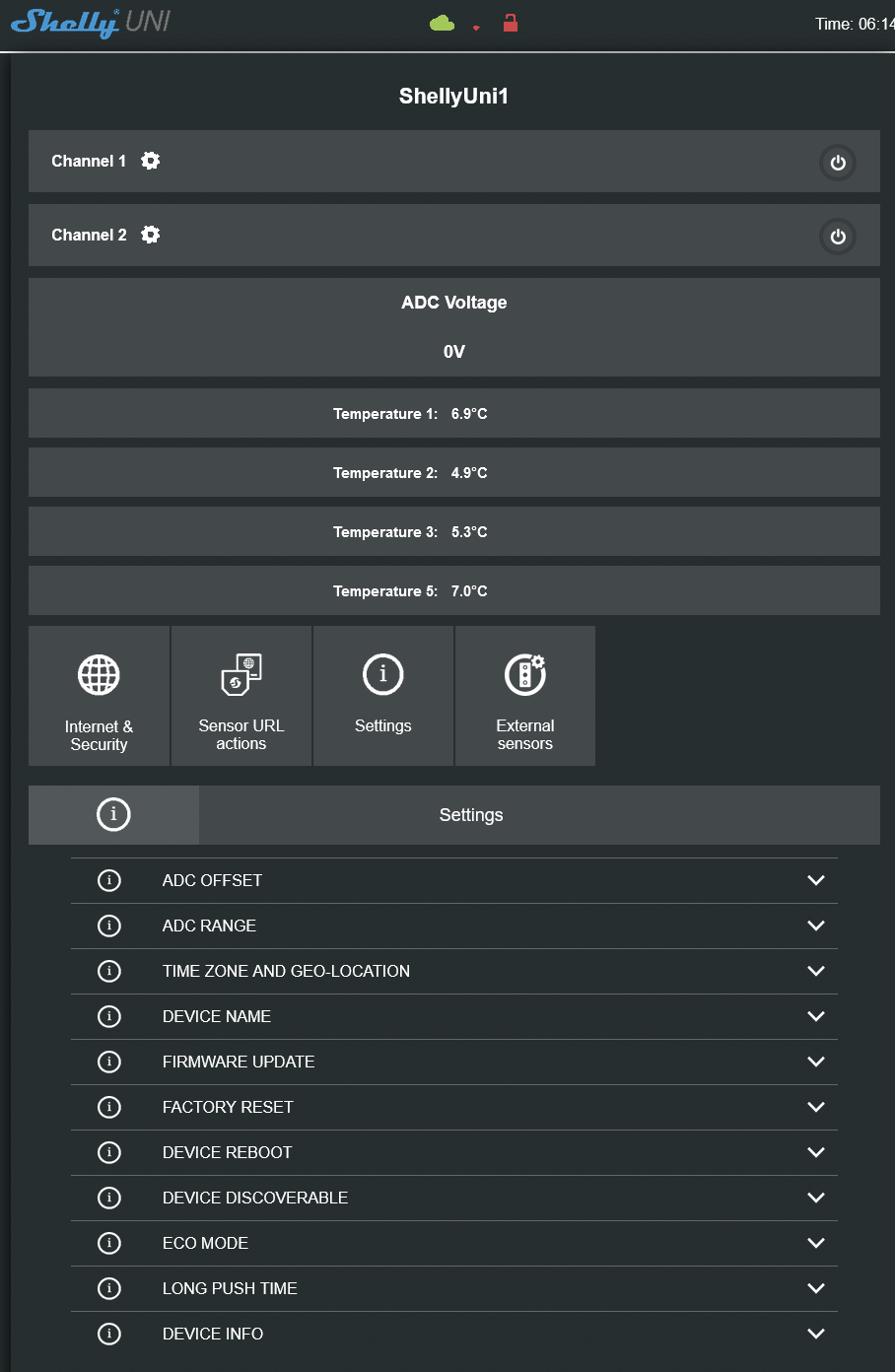
Task: Toggle Channel 2 power button
Action: click(x=837, y=237)
